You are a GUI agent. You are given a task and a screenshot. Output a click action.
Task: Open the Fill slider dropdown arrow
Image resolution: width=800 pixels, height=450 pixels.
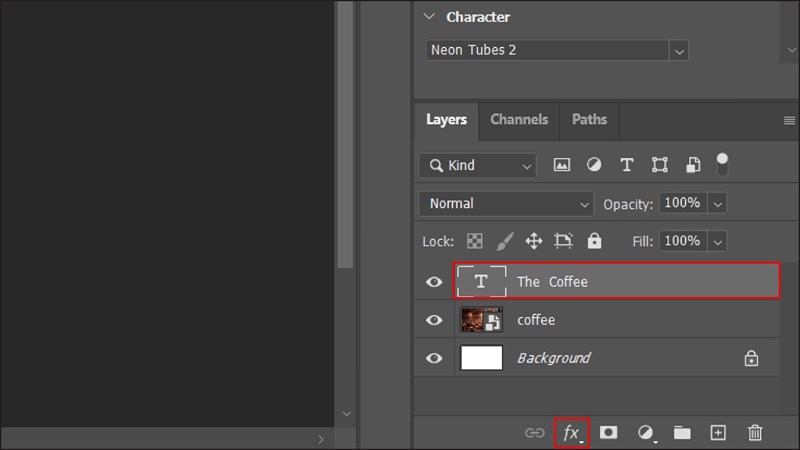tap(717, 241)
